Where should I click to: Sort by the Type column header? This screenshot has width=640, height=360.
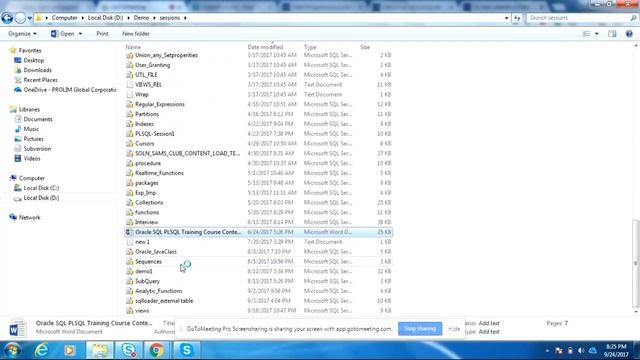coord(310,47)
